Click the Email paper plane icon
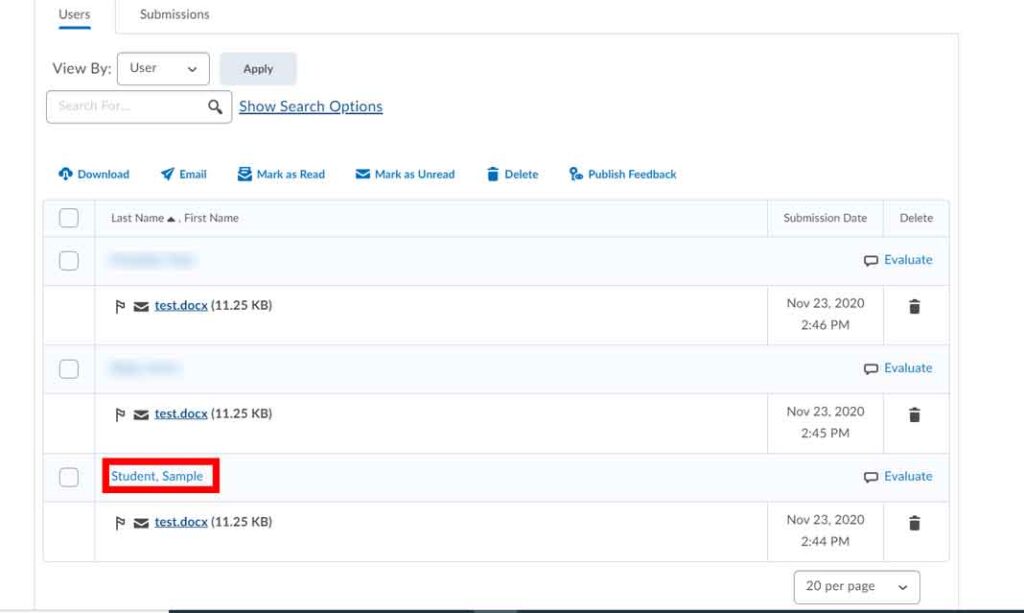1024x613 pixels. 168,174
